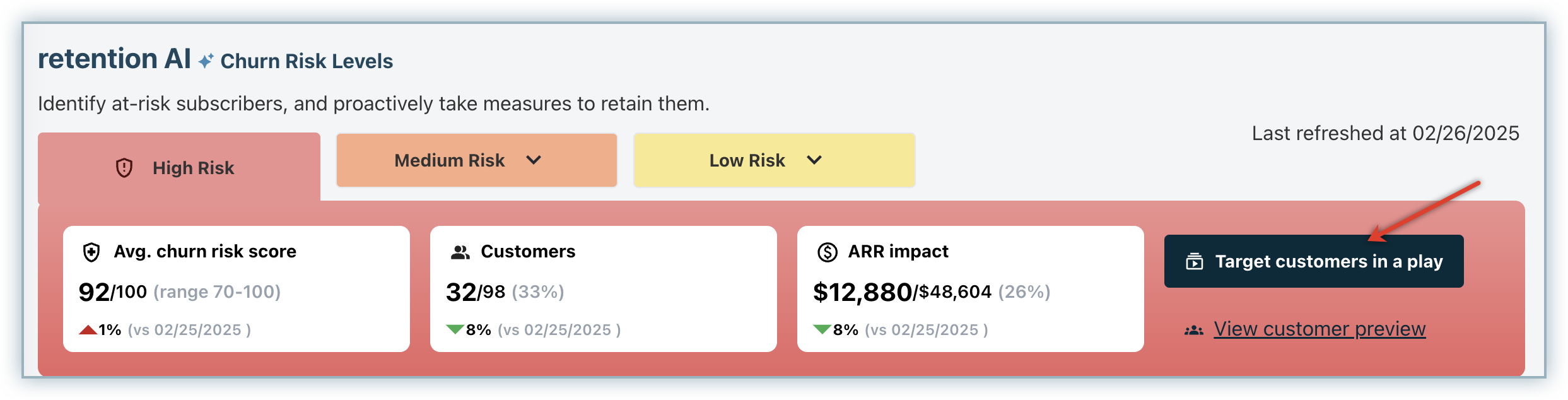
Task: Expand the Low Risk chevron
Action: [x=814, y=160]
